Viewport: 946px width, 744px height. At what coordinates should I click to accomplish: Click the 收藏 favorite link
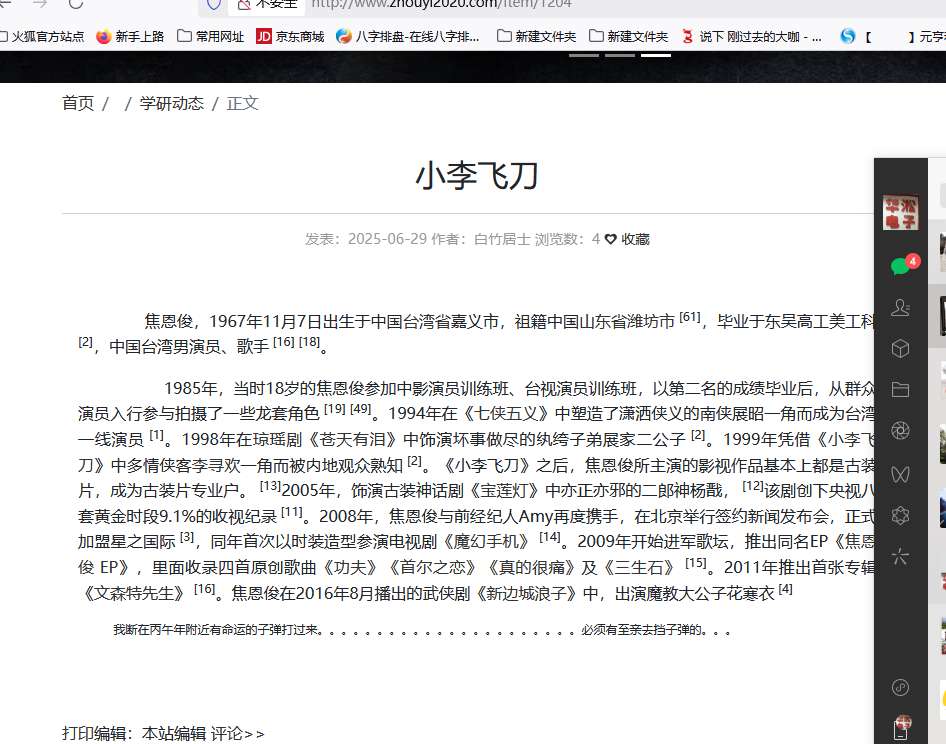pyautogui.click(x=635, y=239)
